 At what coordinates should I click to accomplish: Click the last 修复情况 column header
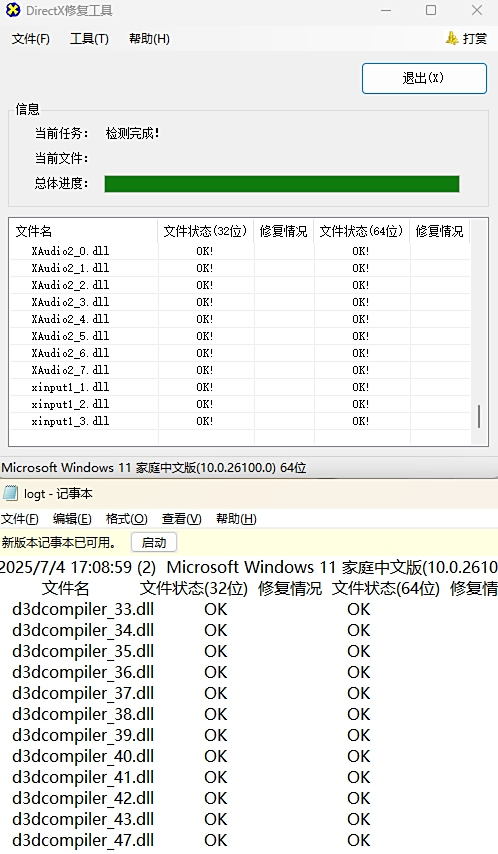click(x=439, y=231)
